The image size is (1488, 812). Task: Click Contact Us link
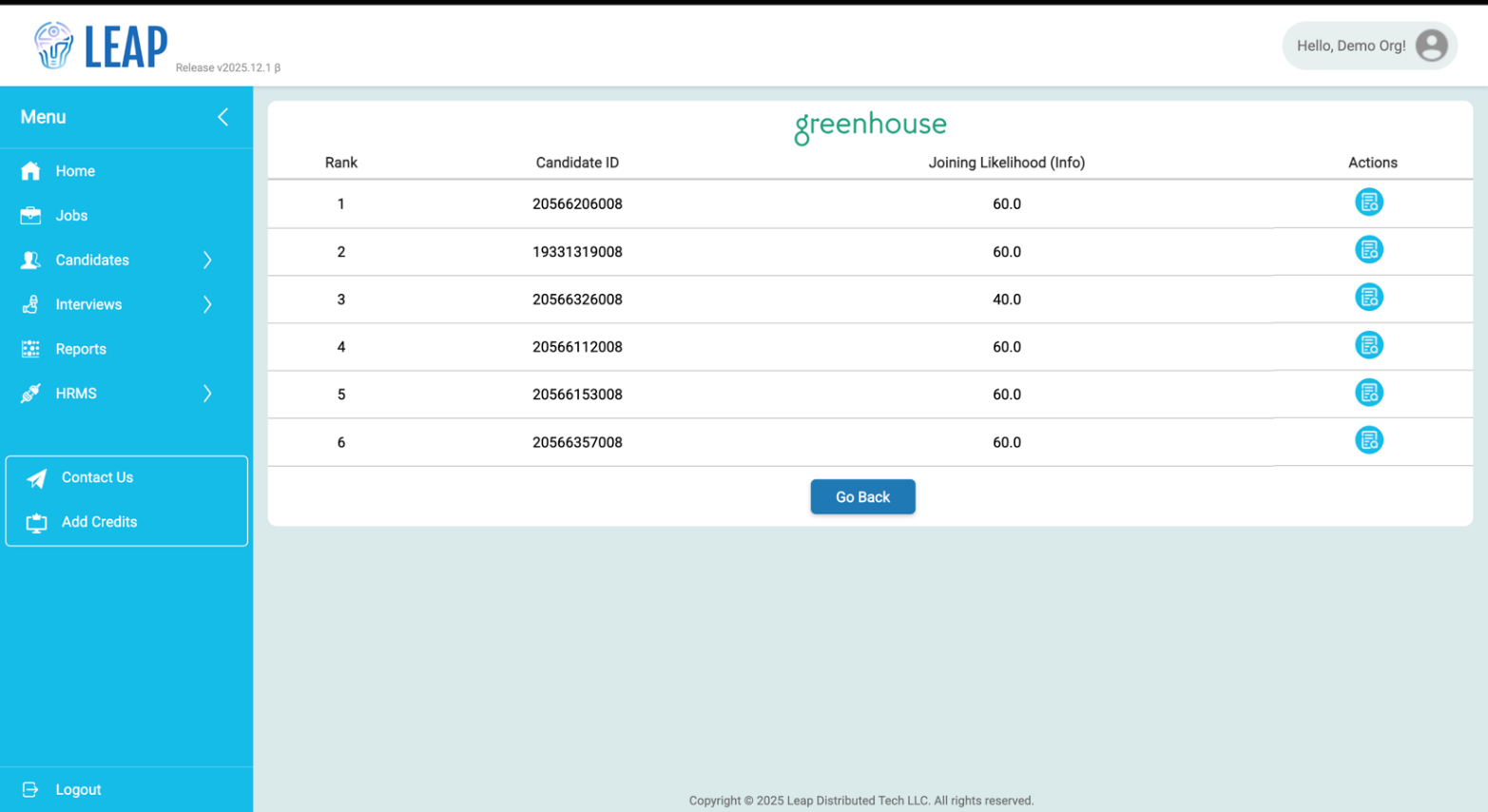point(97,477)
